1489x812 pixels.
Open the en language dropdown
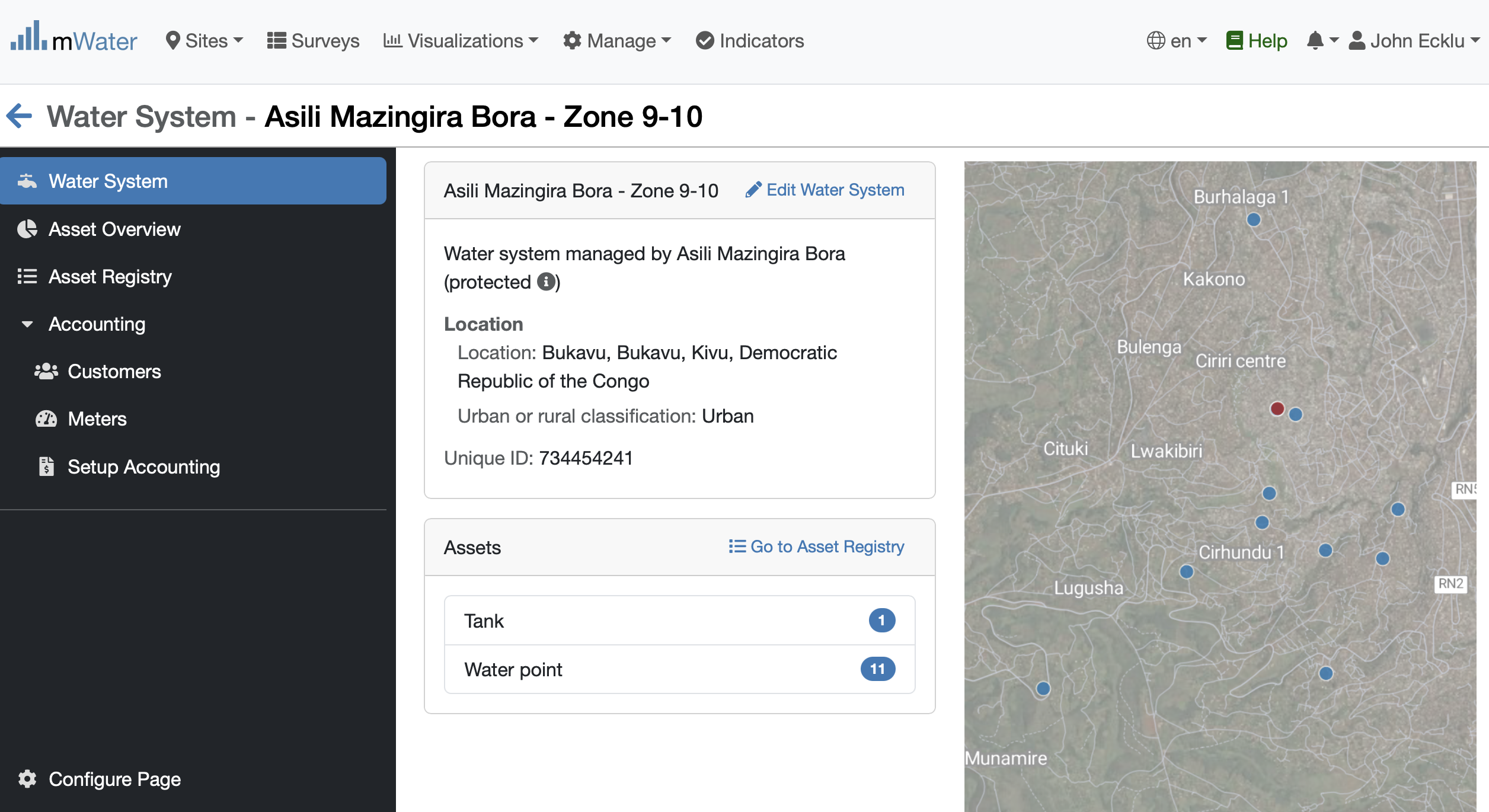pyautogui.click(x=1177, y=41)
